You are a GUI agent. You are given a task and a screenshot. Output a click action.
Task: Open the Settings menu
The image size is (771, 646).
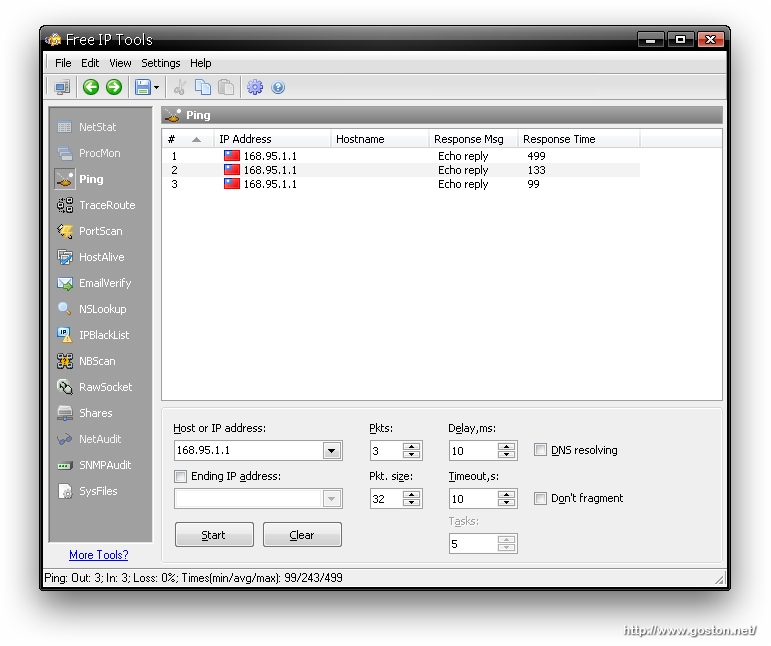tap(160, 63)
